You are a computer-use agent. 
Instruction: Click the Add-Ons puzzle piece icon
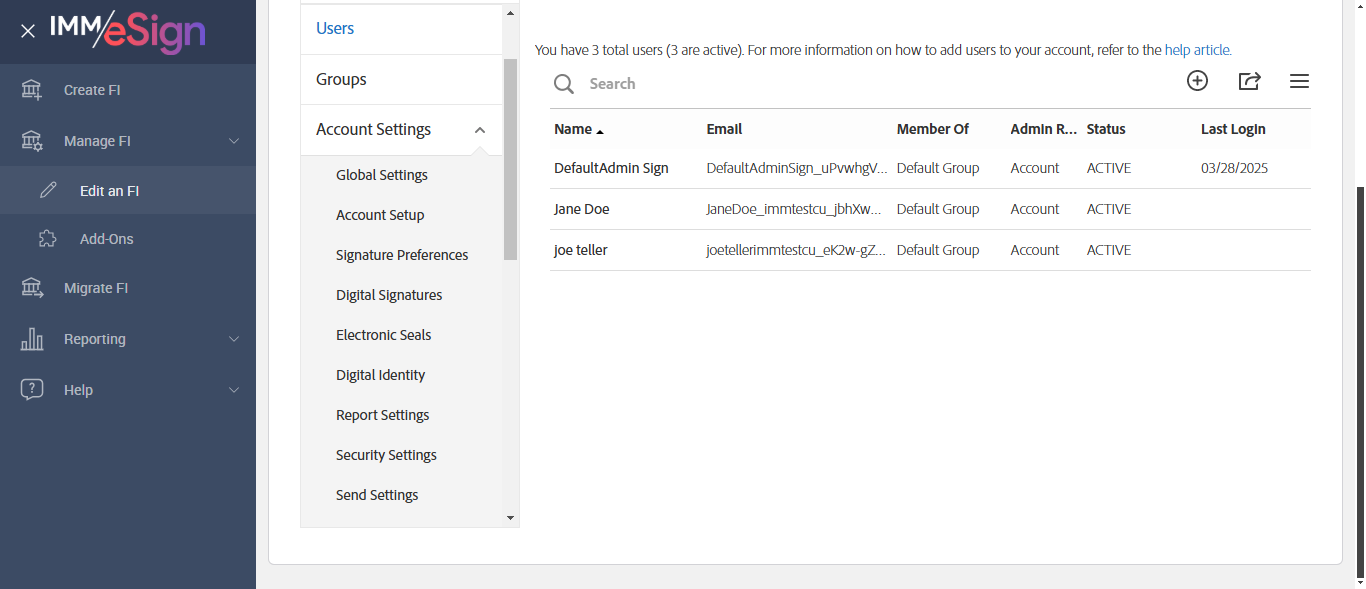[x=47, y=239]
